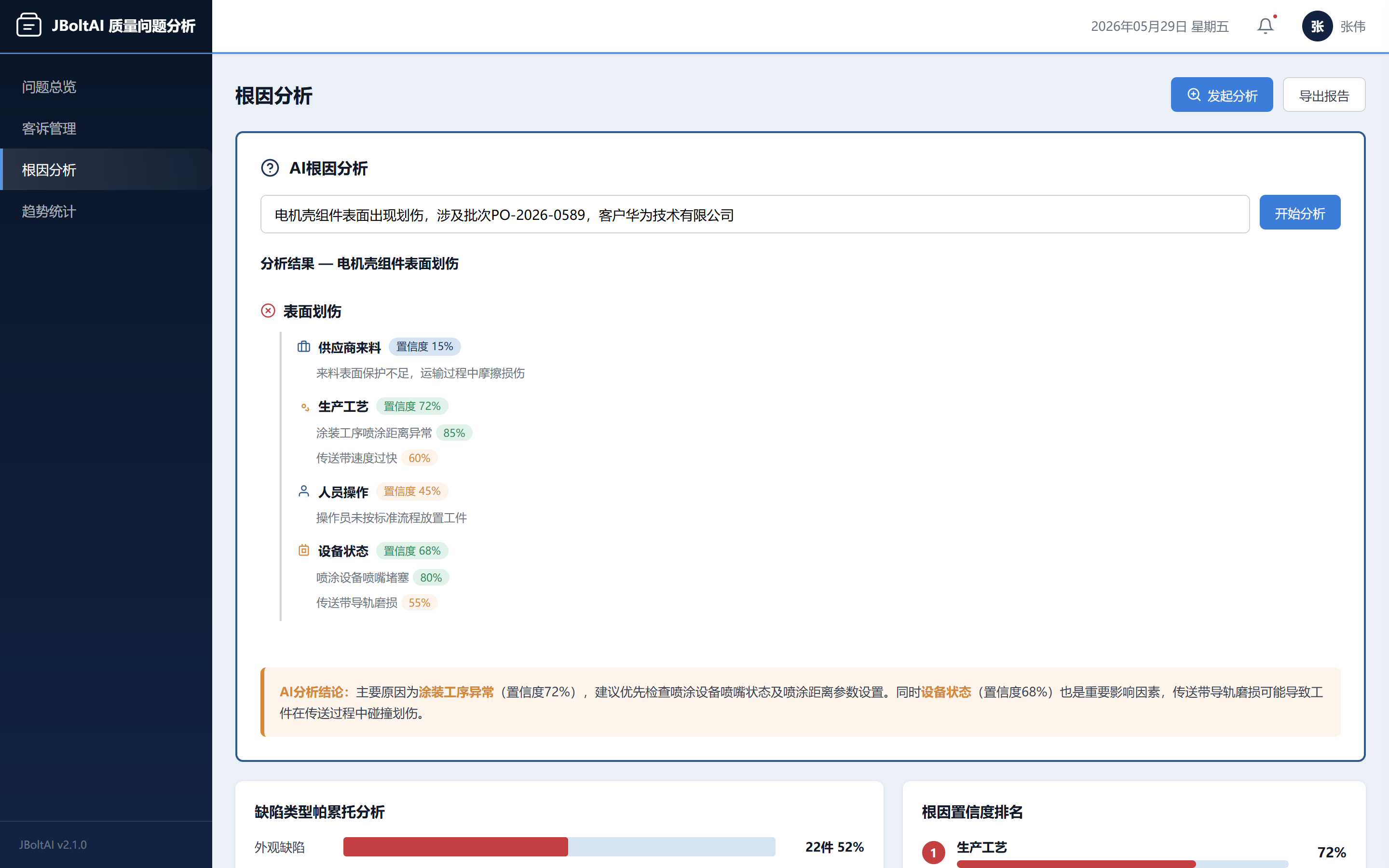Click the 发起分析 button
The image size is (1389, 868).
(1221, 95)
